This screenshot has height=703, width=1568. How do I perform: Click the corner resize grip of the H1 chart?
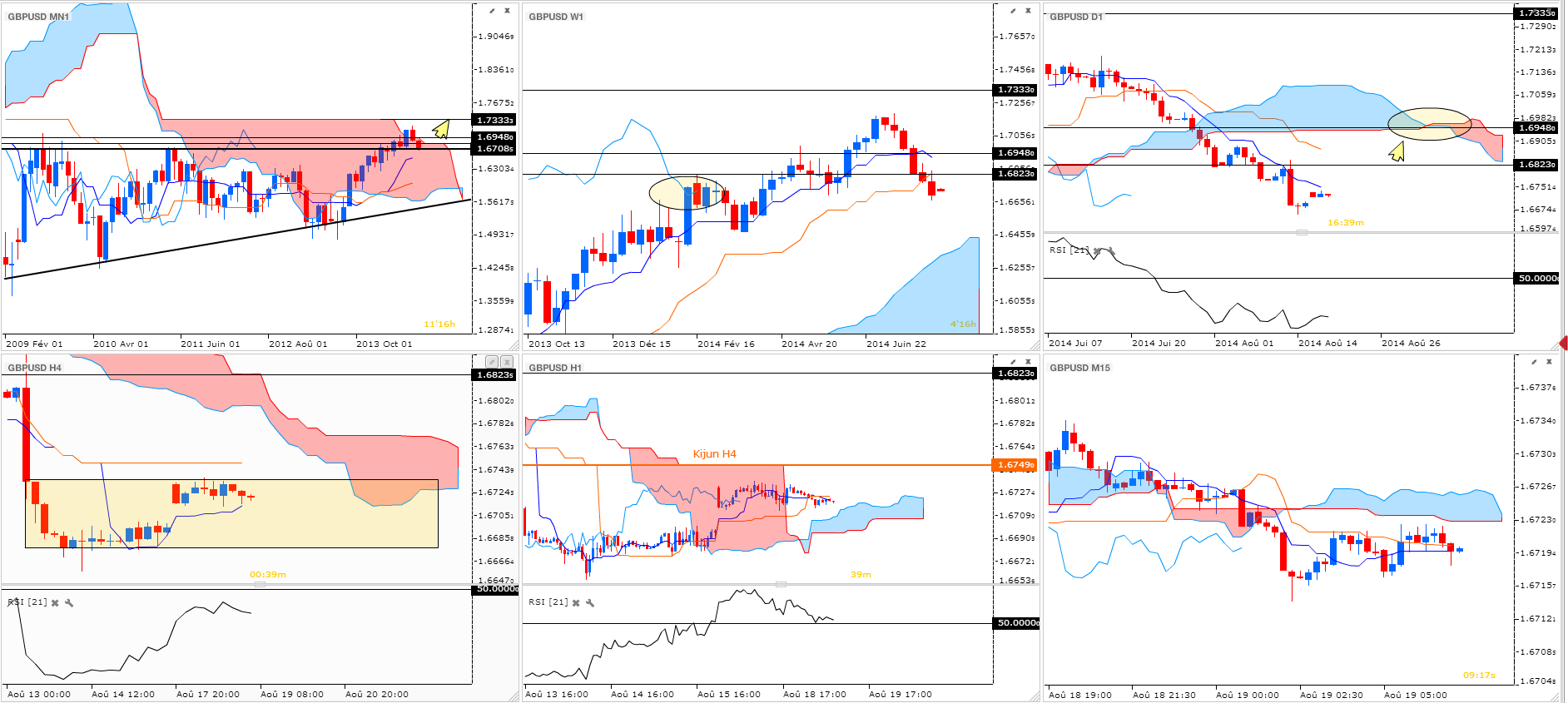[1035, 696]
